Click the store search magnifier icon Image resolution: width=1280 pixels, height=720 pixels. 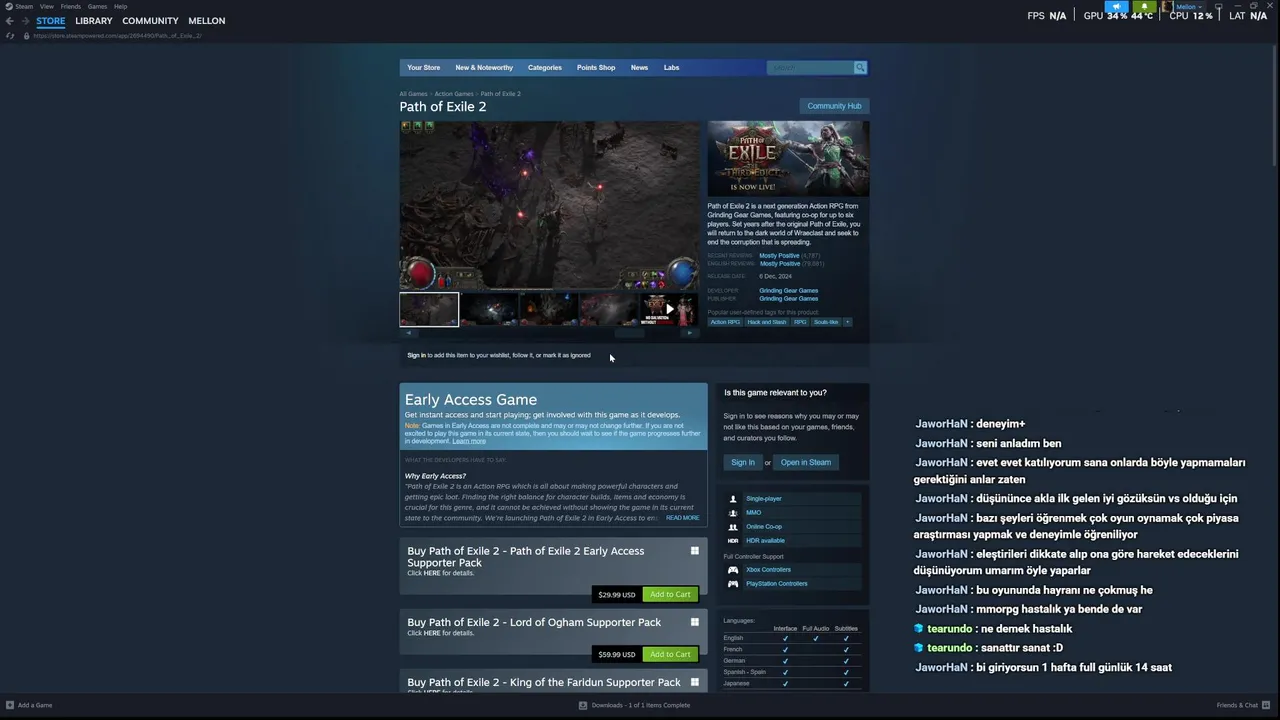(x=860, y=67)
